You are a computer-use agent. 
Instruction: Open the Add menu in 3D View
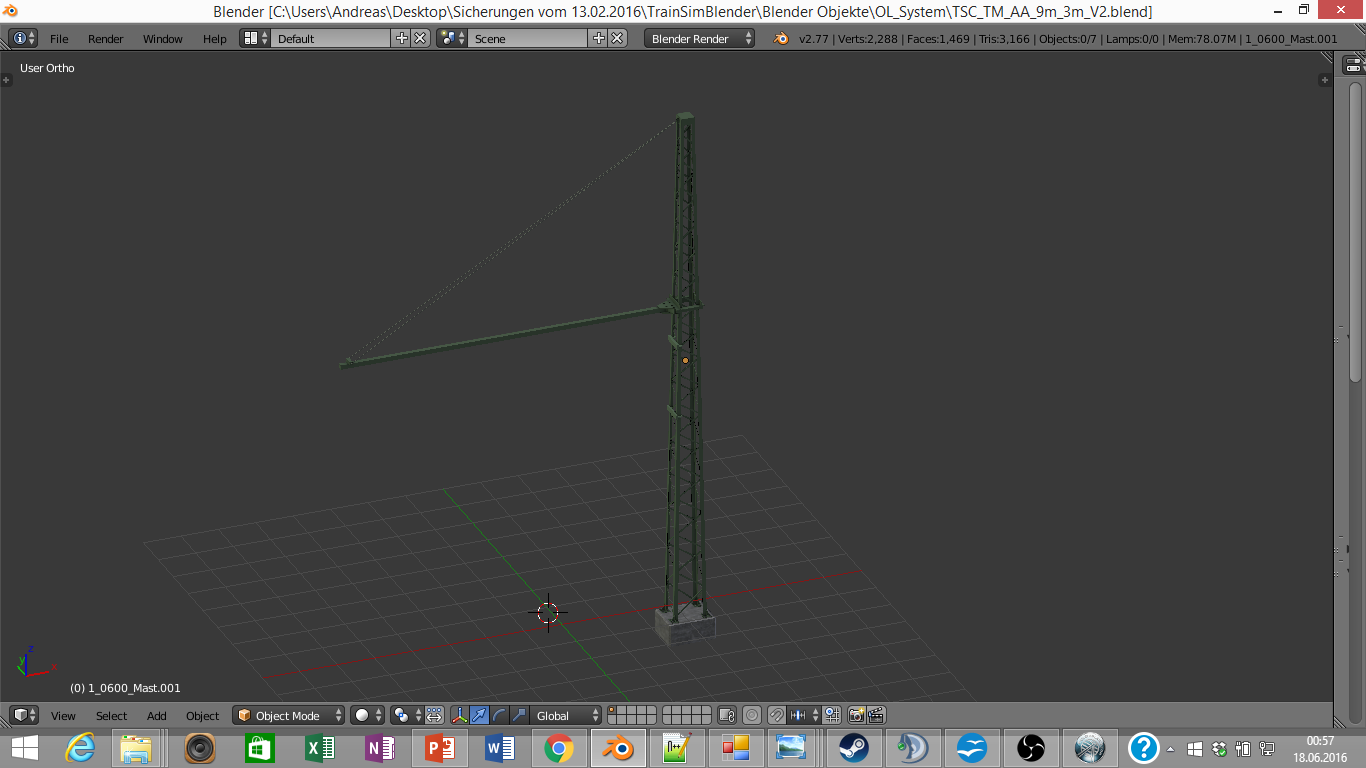157,716
